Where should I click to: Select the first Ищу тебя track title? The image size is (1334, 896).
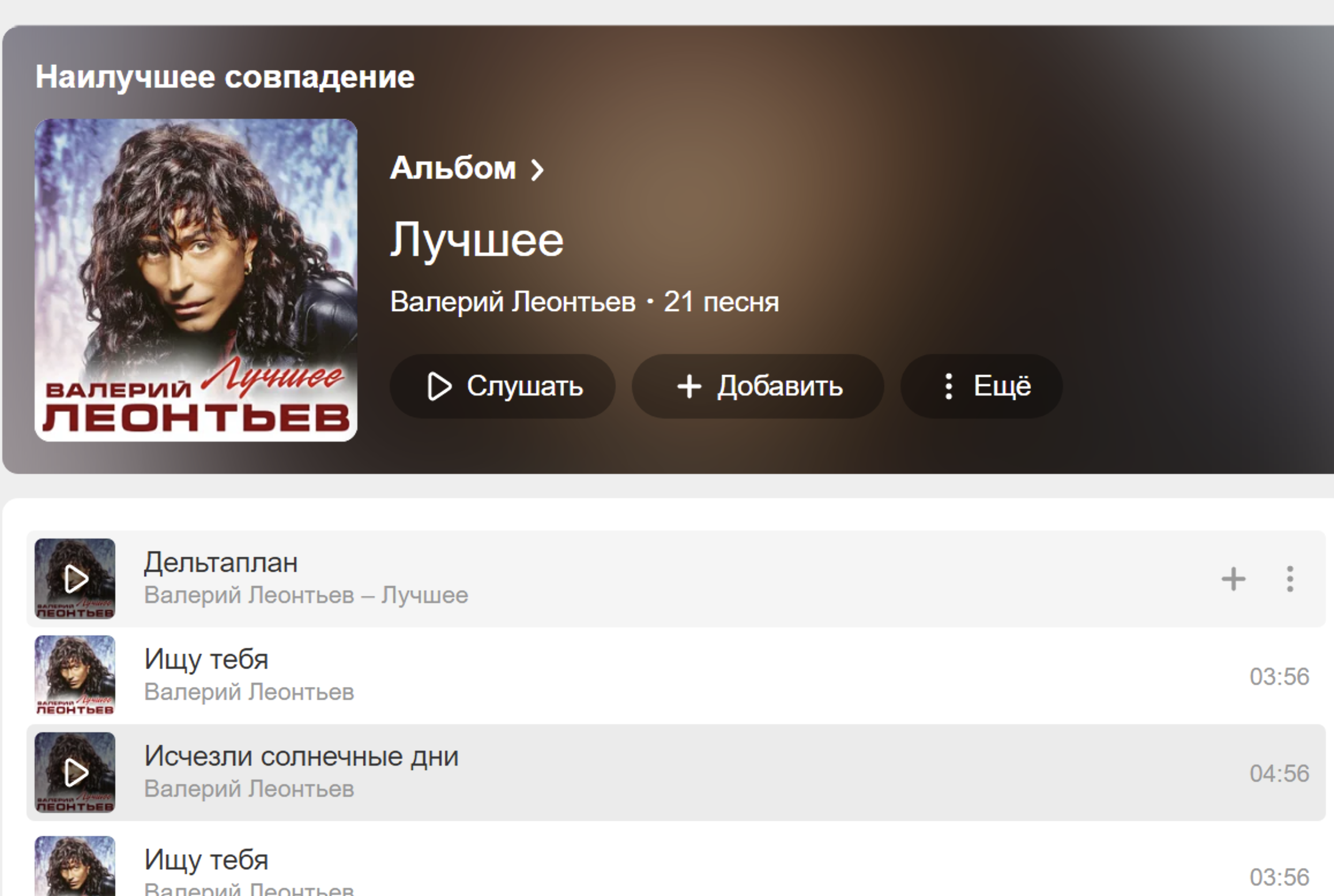click(206, 659)
